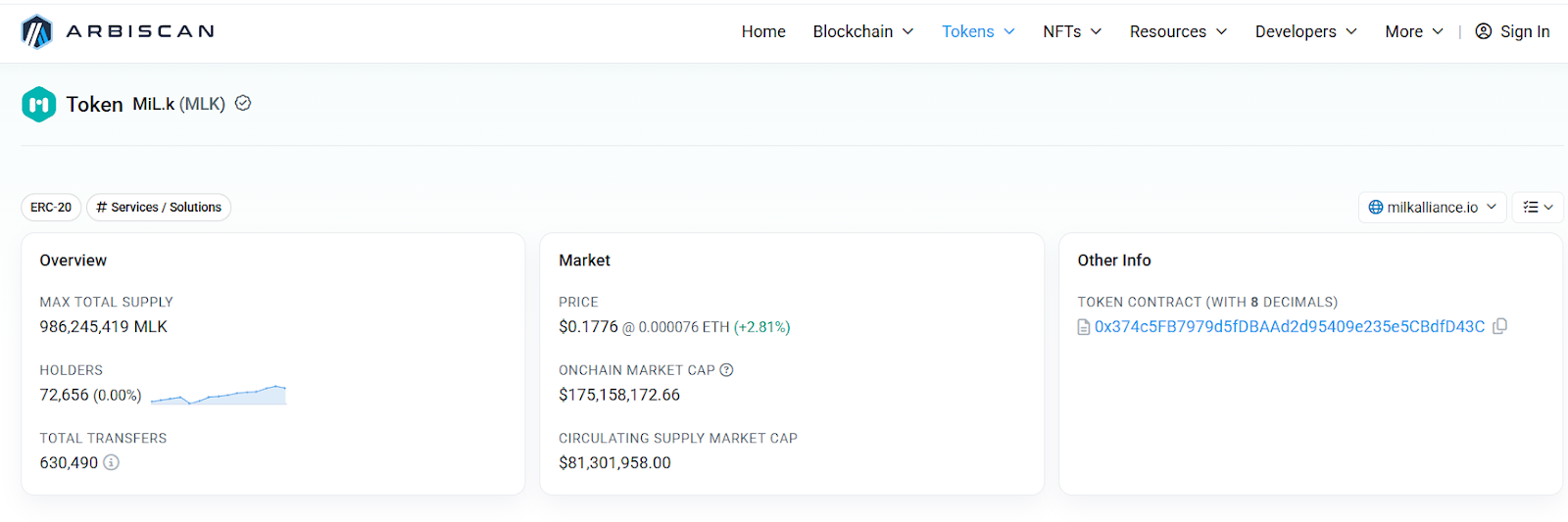1568x522 pixels.
Task: Click the info icon next to total transfers
Action: (x=111, y=462)
